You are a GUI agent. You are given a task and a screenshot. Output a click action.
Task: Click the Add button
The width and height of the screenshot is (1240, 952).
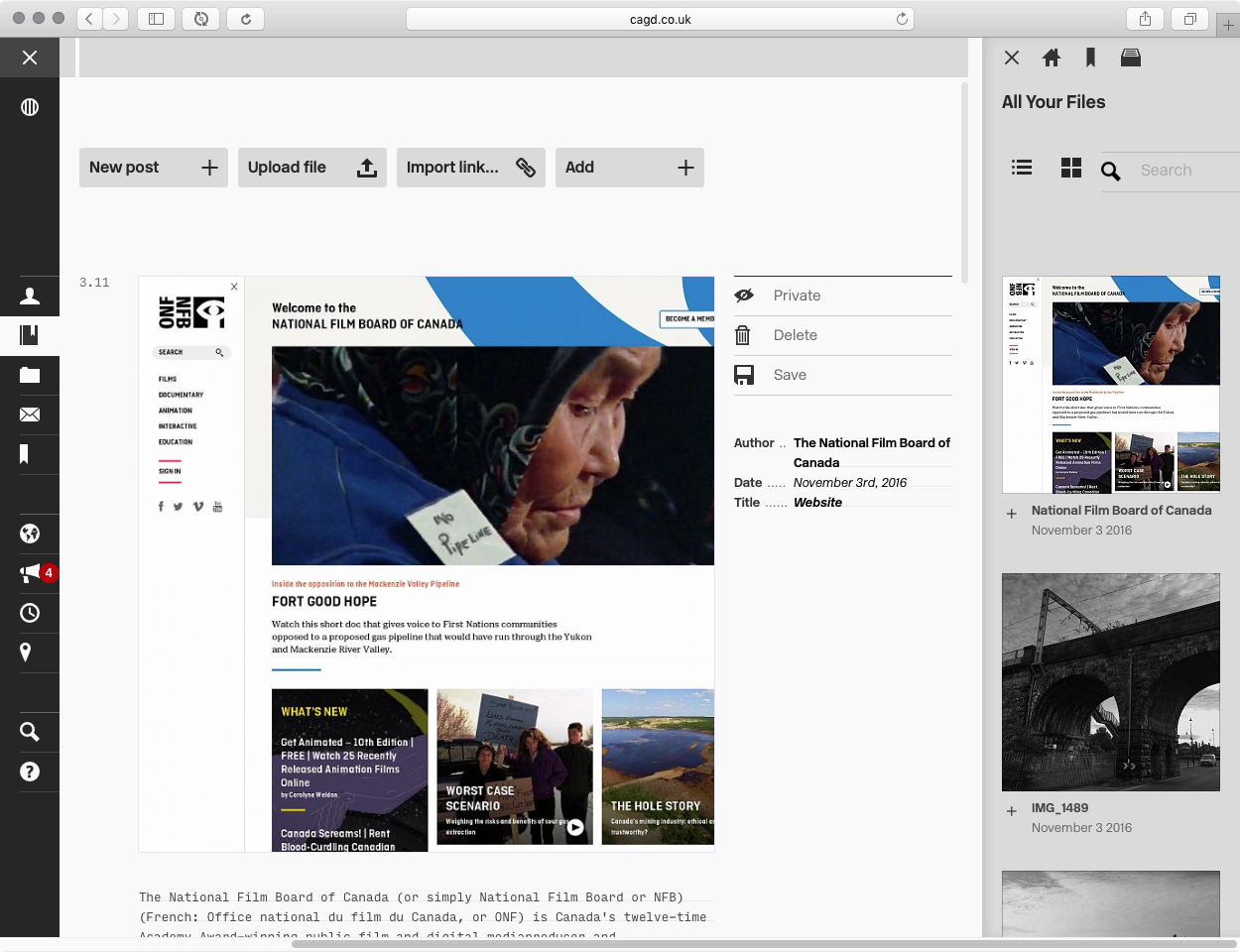coord(630,168)
